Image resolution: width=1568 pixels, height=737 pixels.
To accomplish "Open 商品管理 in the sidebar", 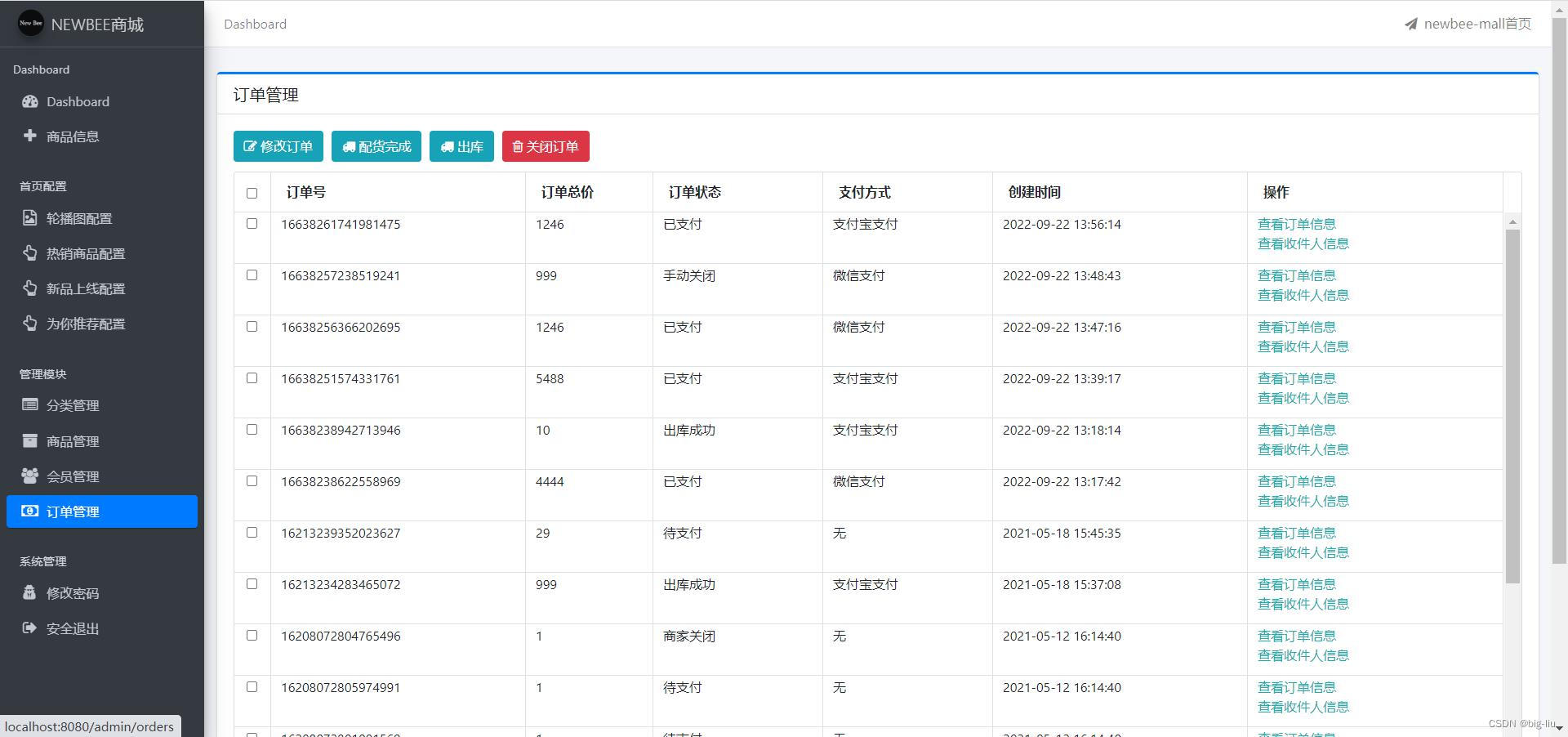I will point(102,441).
